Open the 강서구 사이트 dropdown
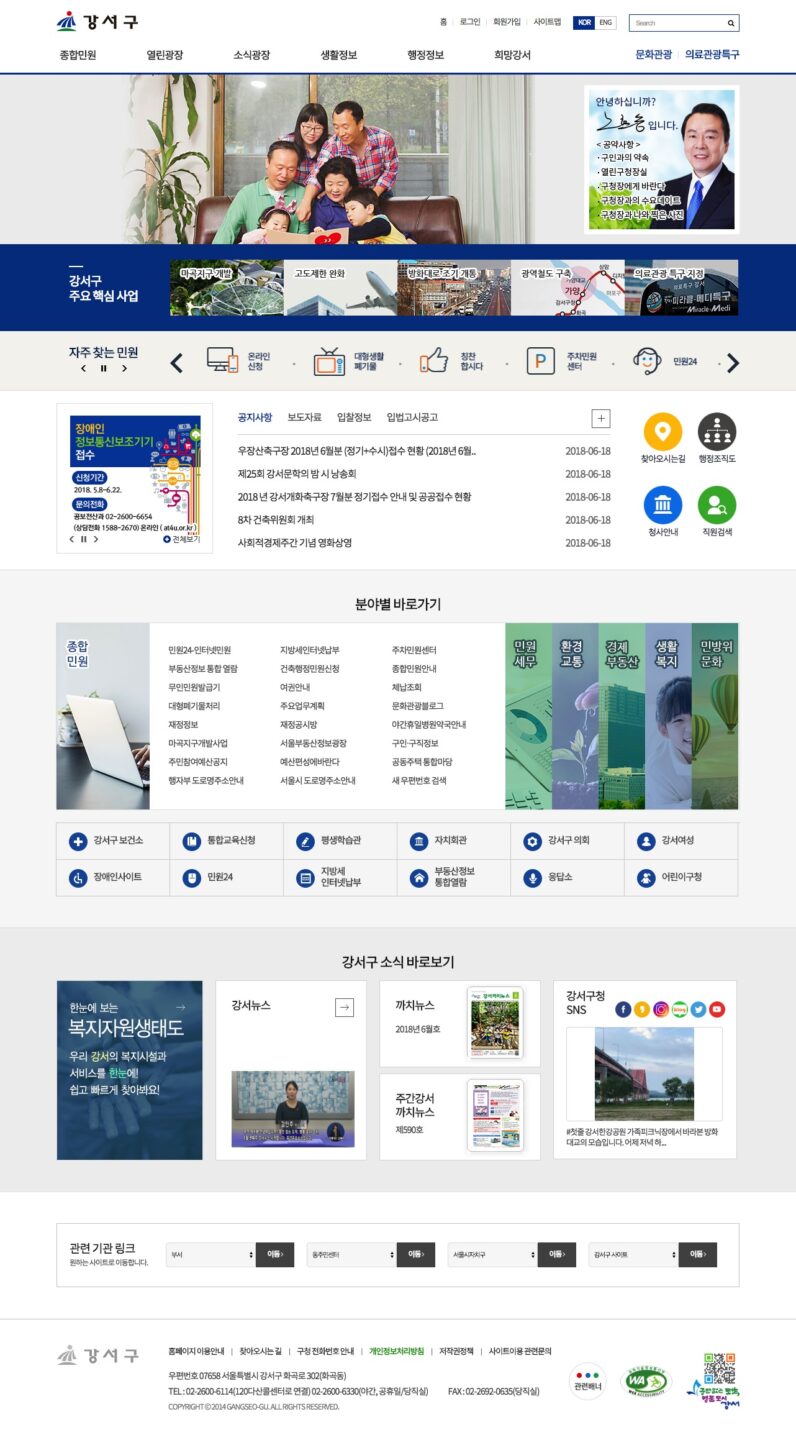This screenshot has width=796, height=1440. coord(633,1254)
